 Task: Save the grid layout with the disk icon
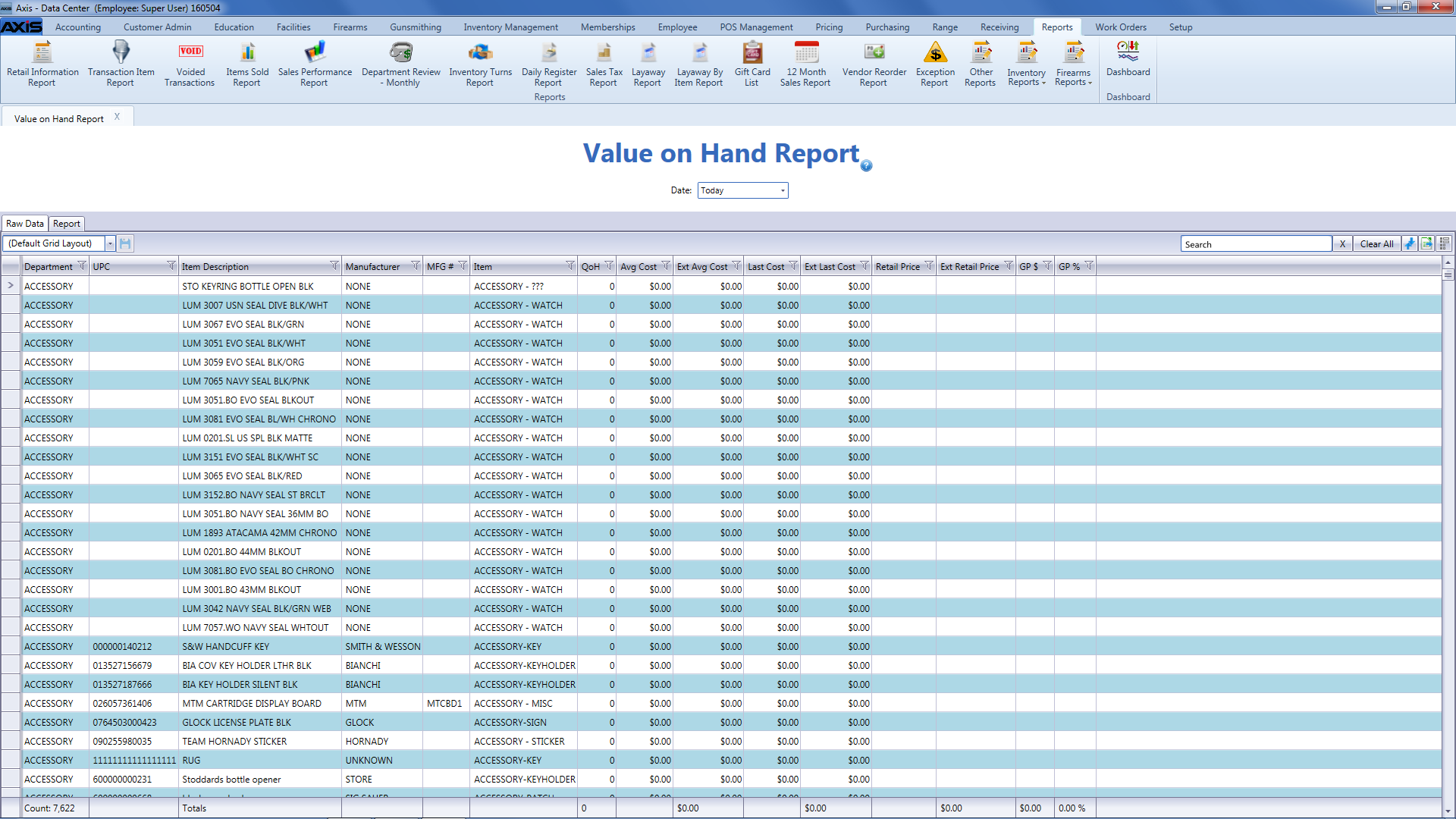click(x=126, y=243)
